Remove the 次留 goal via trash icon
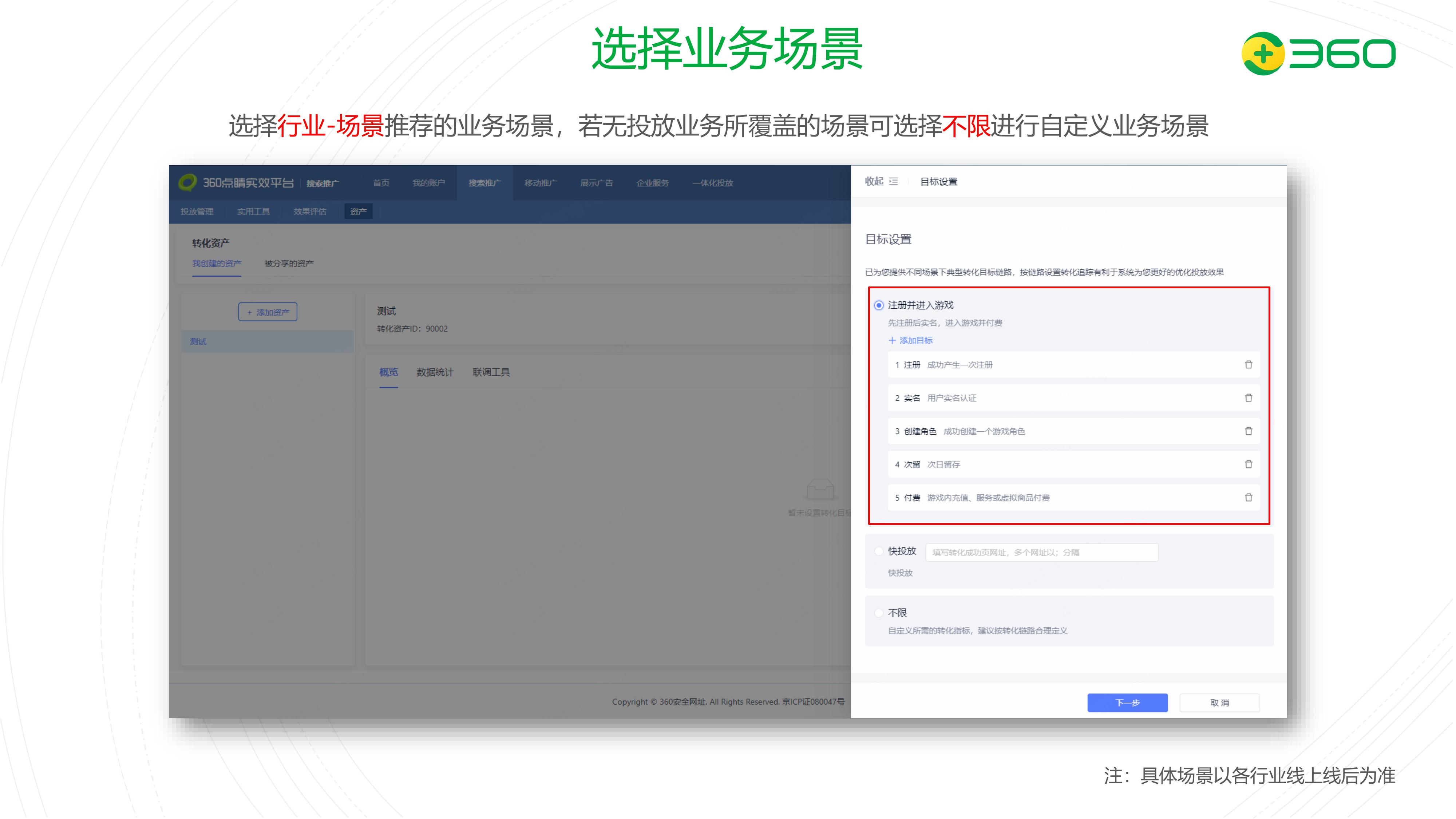 [x=1248, y=464]
